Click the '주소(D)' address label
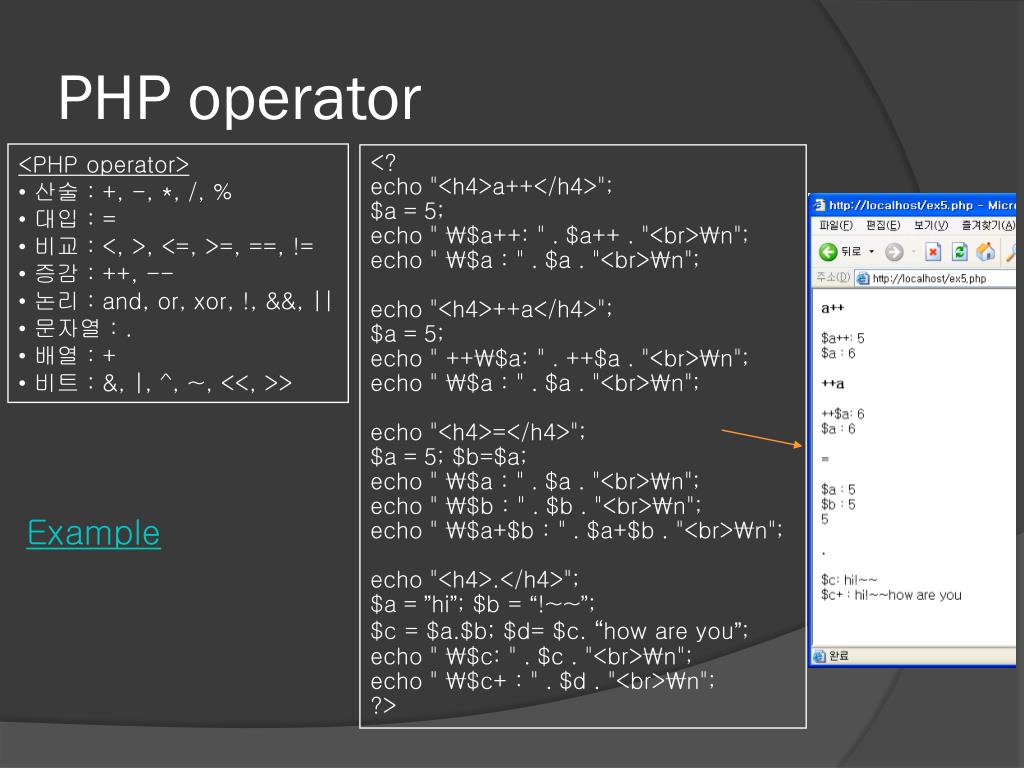 (833, 278)
